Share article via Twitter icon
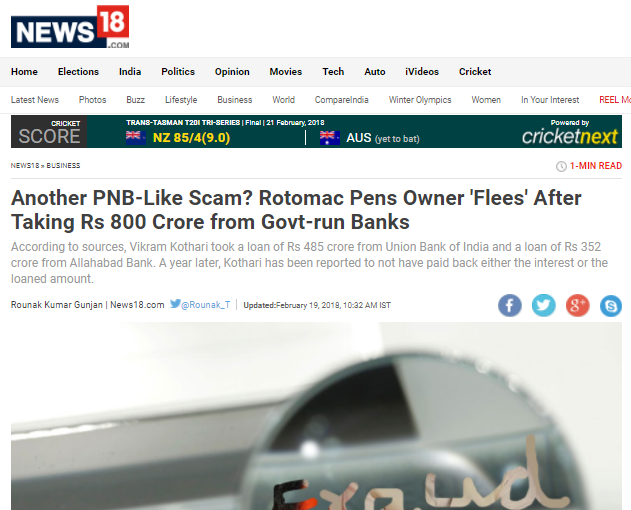Viewport: 631px width, 510px height. coord(543,306)
